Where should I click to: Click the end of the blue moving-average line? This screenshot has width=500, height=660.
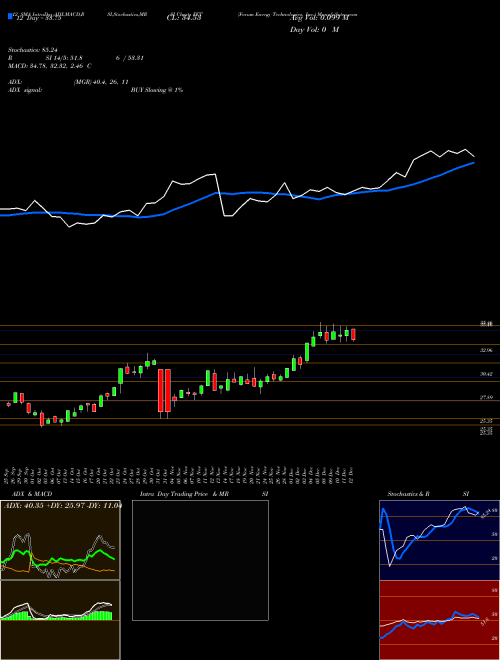coord(474,162)
